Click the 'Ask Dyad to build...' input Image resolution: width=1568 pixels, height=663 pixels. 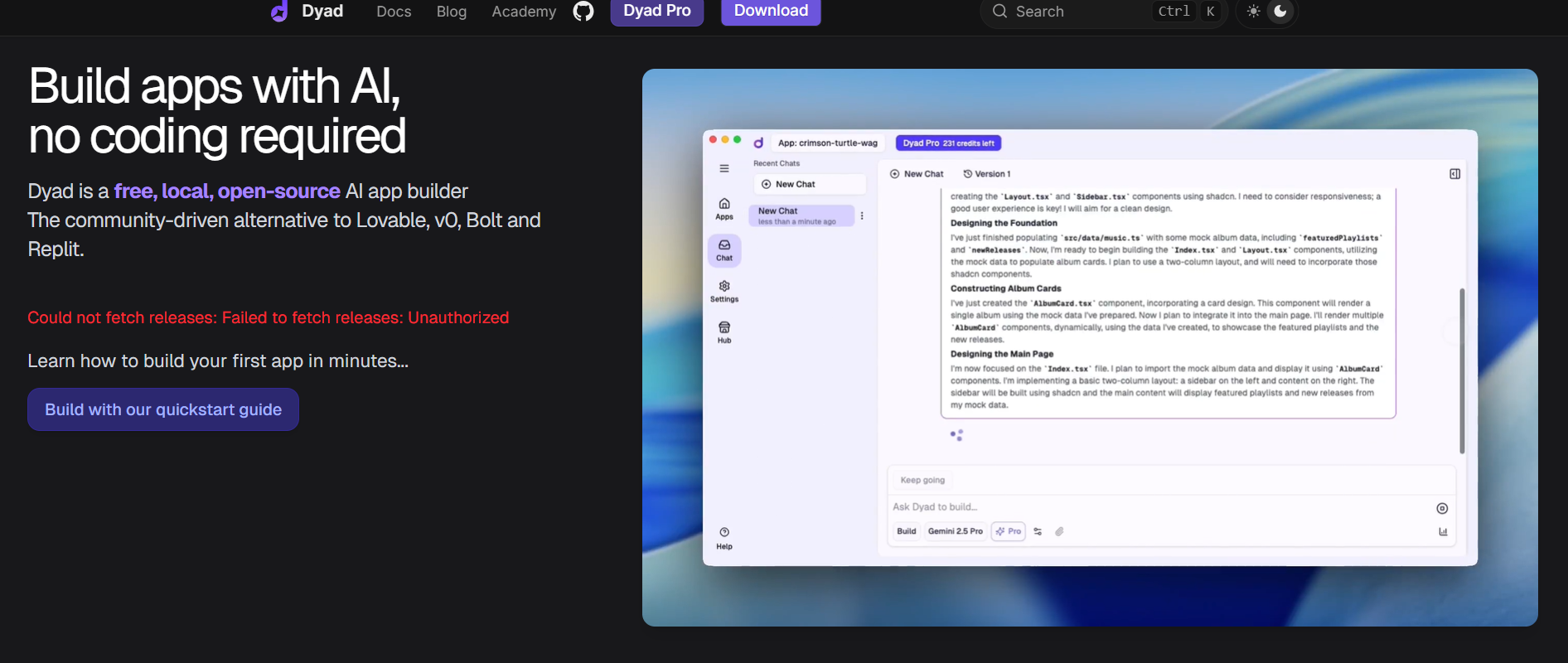pos(1160,507)
